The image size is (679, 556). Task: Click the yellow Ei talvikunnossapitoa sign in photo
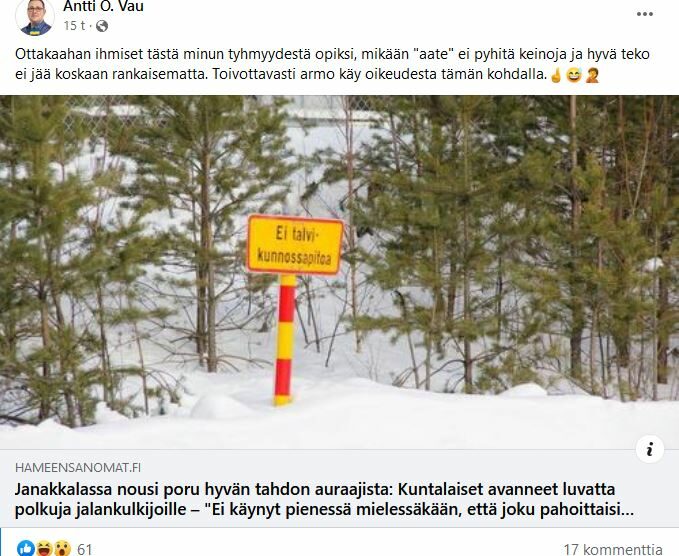pyautogui.click(x=295, y=245)
